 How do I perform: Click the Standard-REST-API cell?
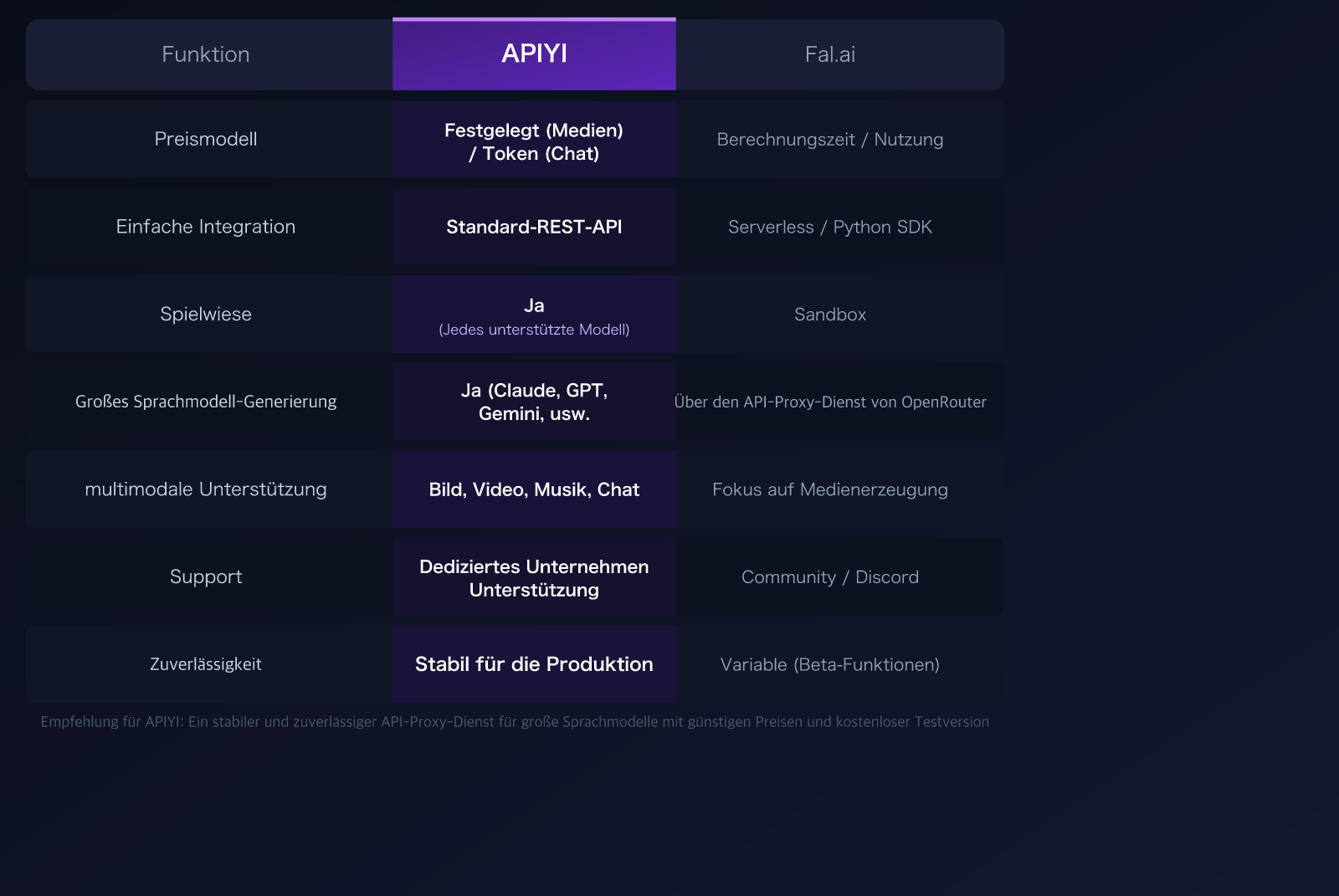534,226
